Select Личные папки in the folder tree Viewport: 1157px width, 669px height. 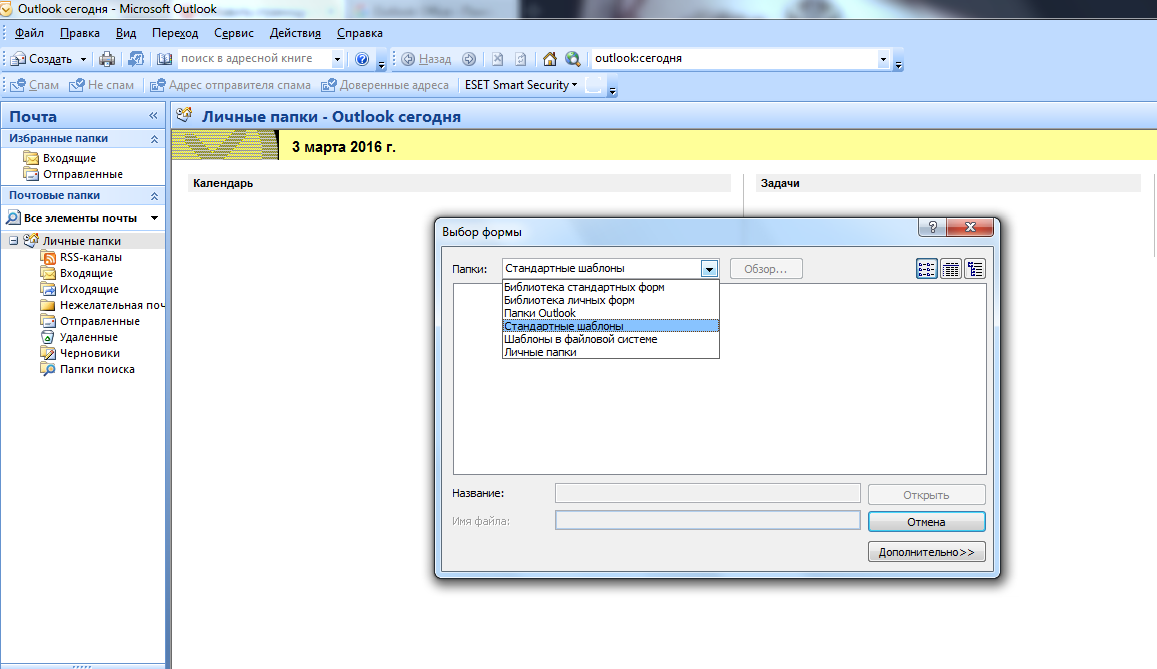(x=82, y=241)
